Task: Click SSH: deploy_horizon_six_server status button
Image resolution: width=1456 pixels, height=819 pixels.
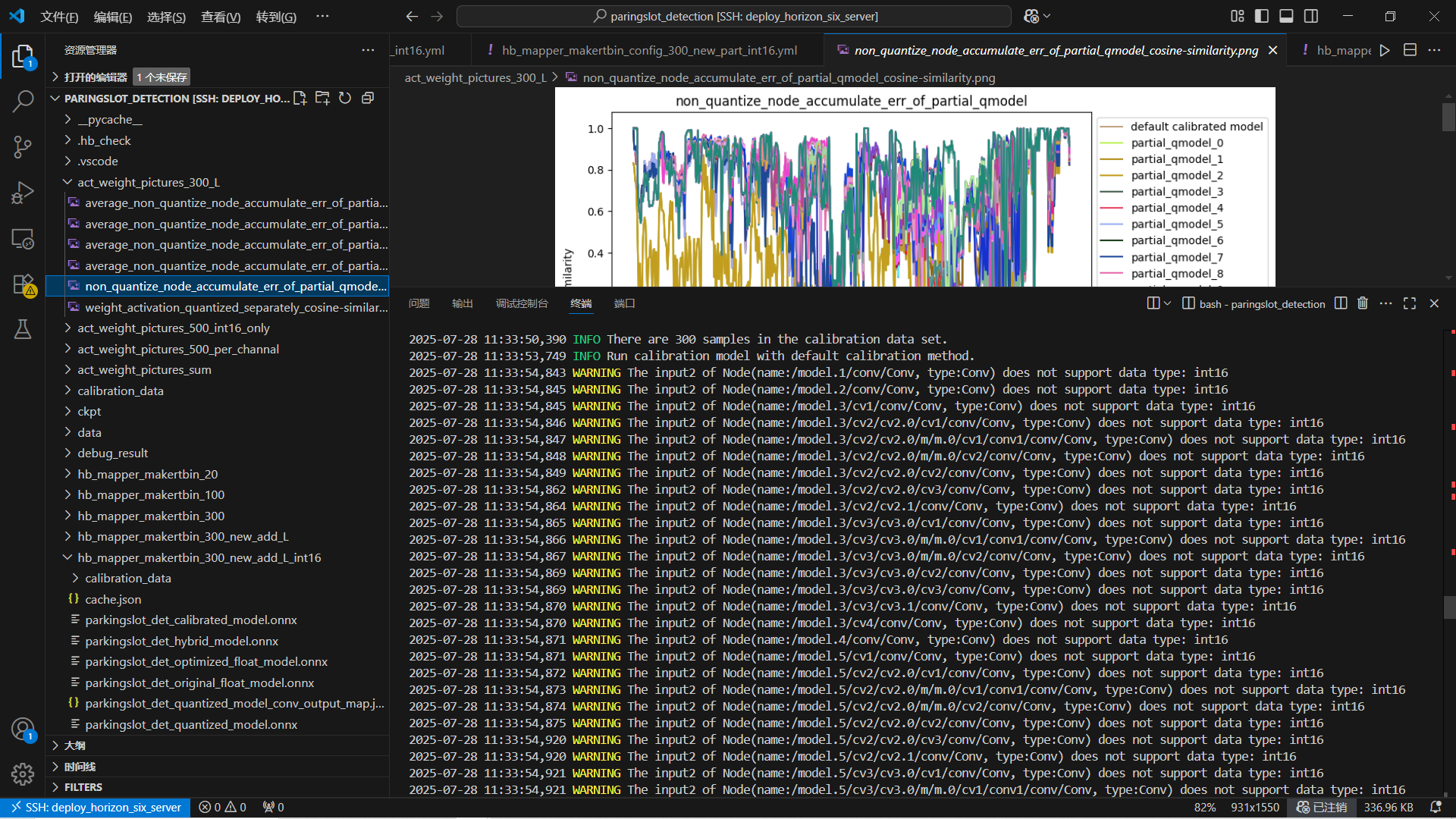Action: [95, 808]
